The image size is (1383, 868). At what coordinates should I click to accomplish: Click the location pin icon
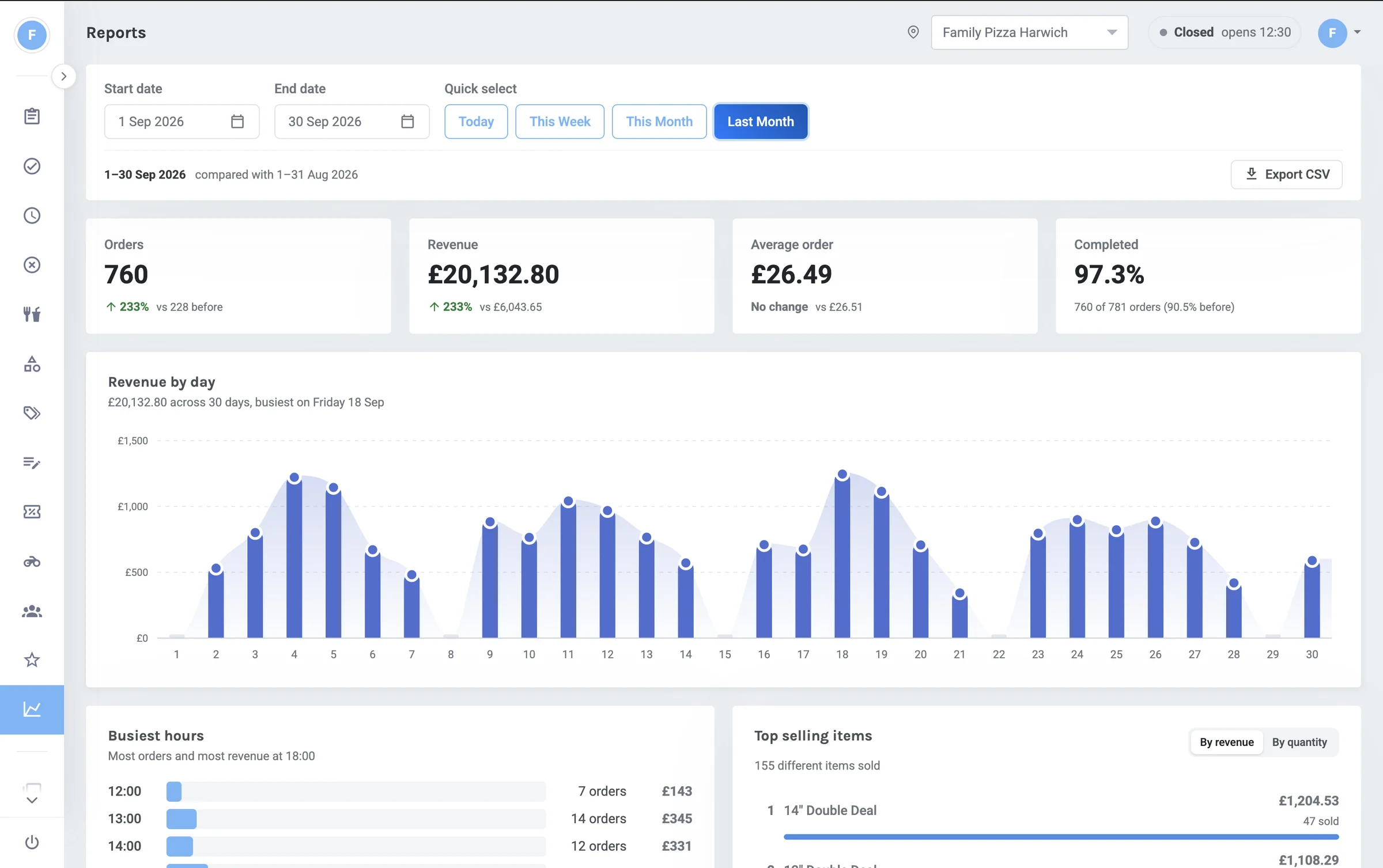point(913,32)
